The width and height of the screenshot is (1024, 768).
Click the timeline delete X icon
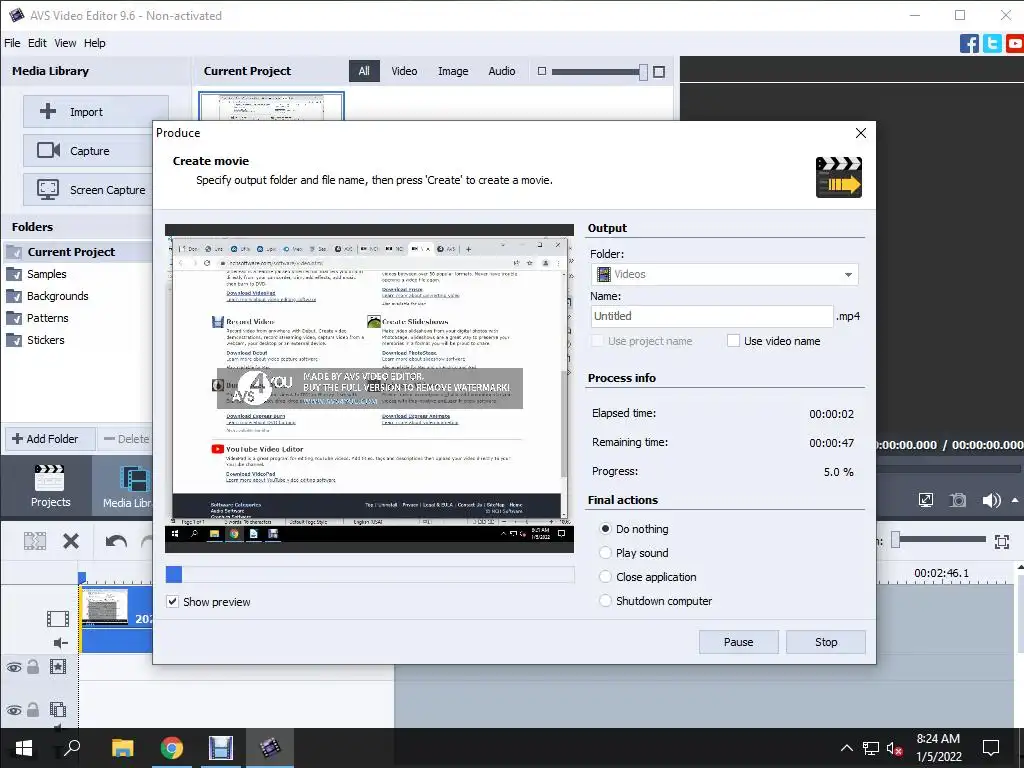71,541
